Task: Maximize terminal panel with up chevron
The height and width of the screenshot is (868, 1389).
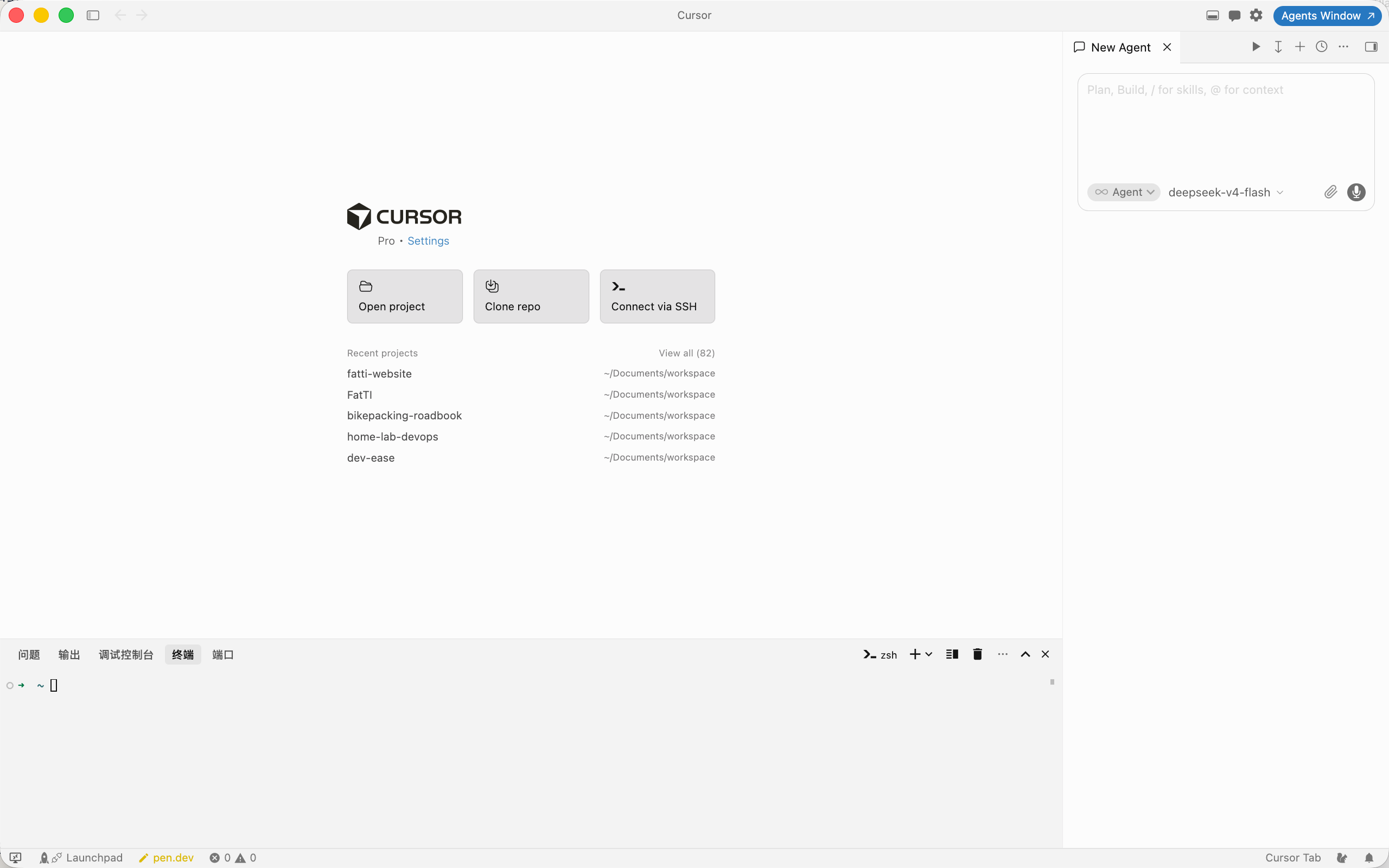Action: click(x=1025, y=654)
